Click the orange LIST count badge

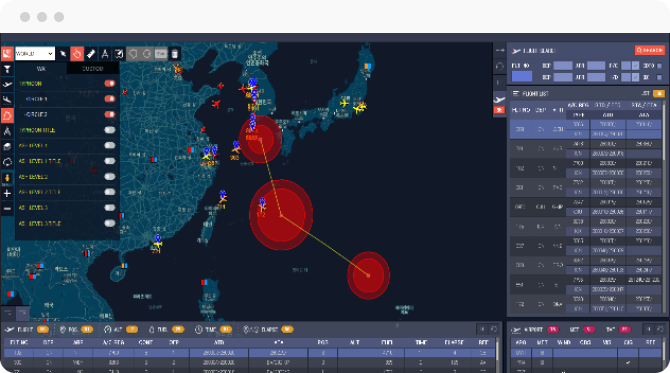658,93
